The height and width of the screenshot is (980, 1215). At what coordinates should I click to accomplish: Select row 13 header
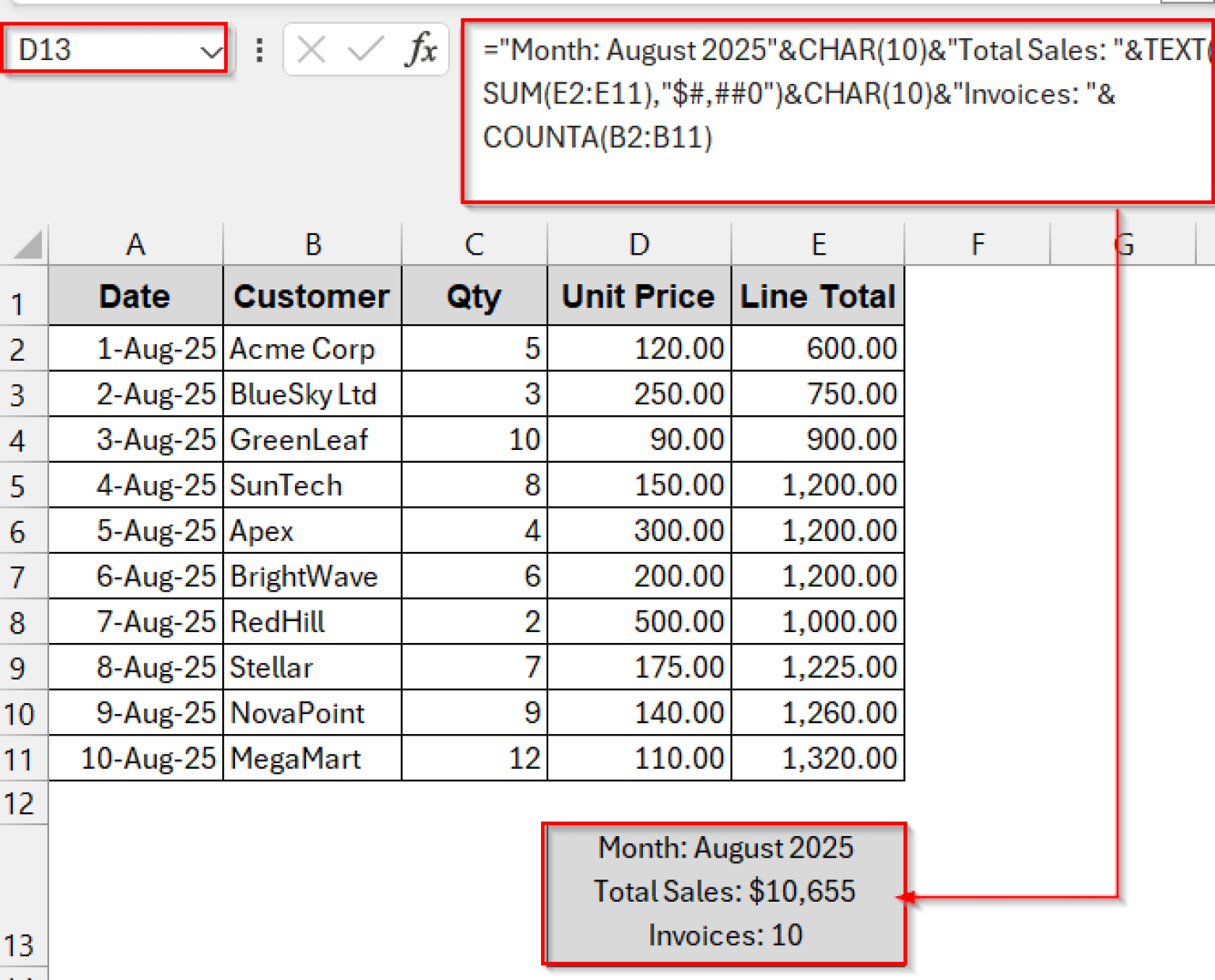21,944
